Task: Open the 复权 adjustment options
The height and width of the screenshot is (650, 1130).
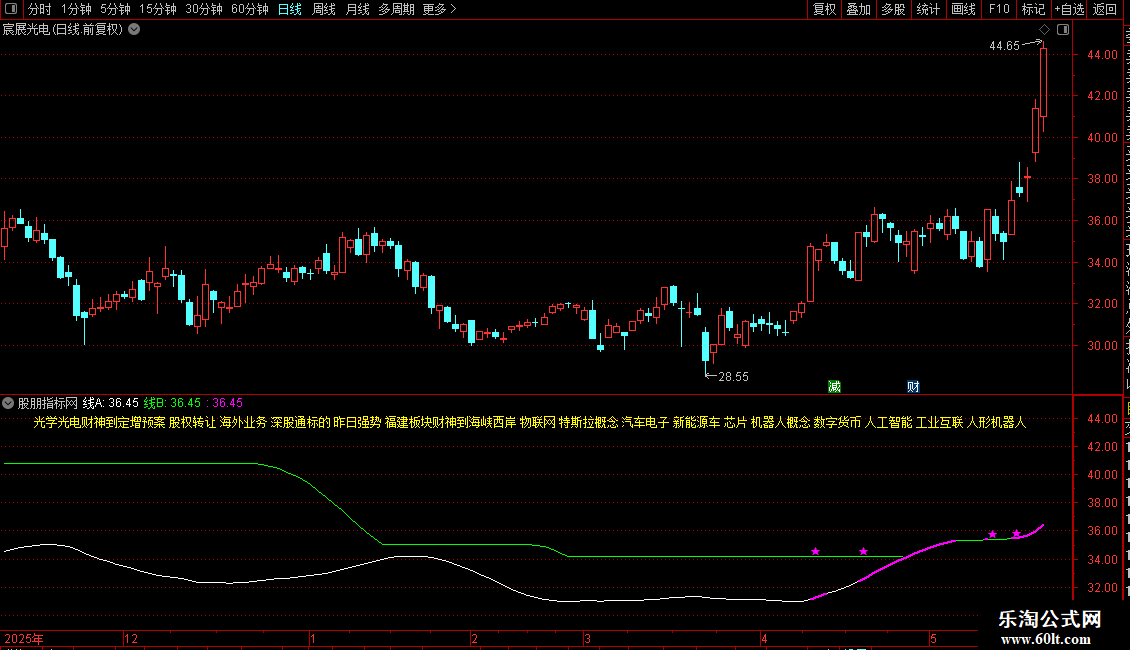Action: tap(824, 9)
